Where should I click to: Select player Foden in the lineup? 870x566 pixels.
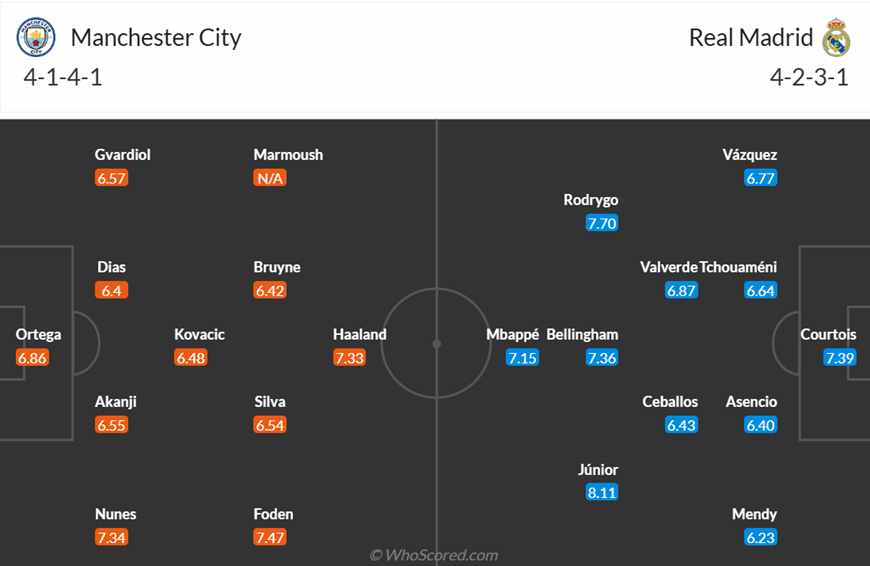(274, 514)
